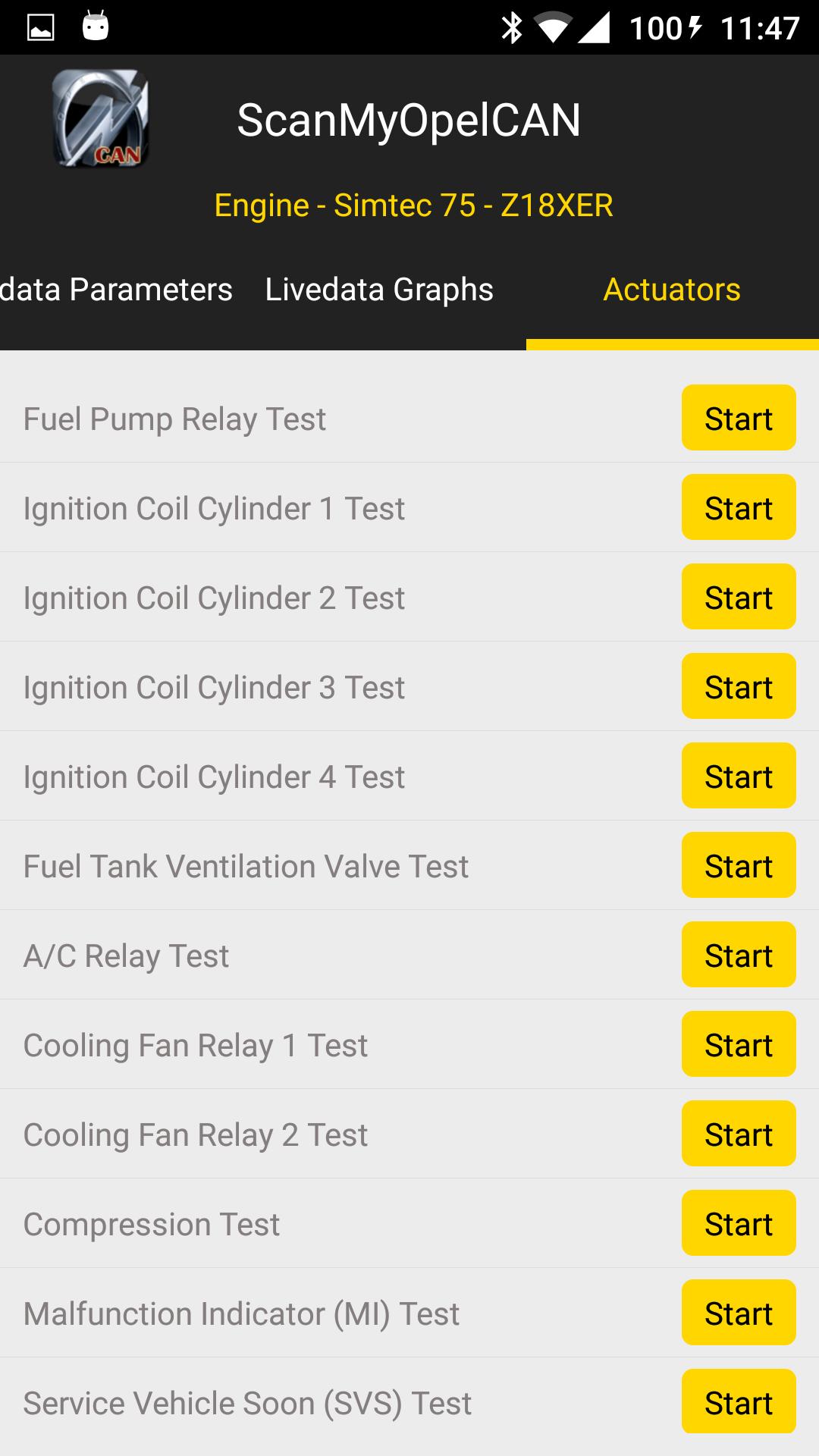Start Ignition Coil Cylinder 1 Test
This screenshot has height=1456, width=819.
point(738,507)
